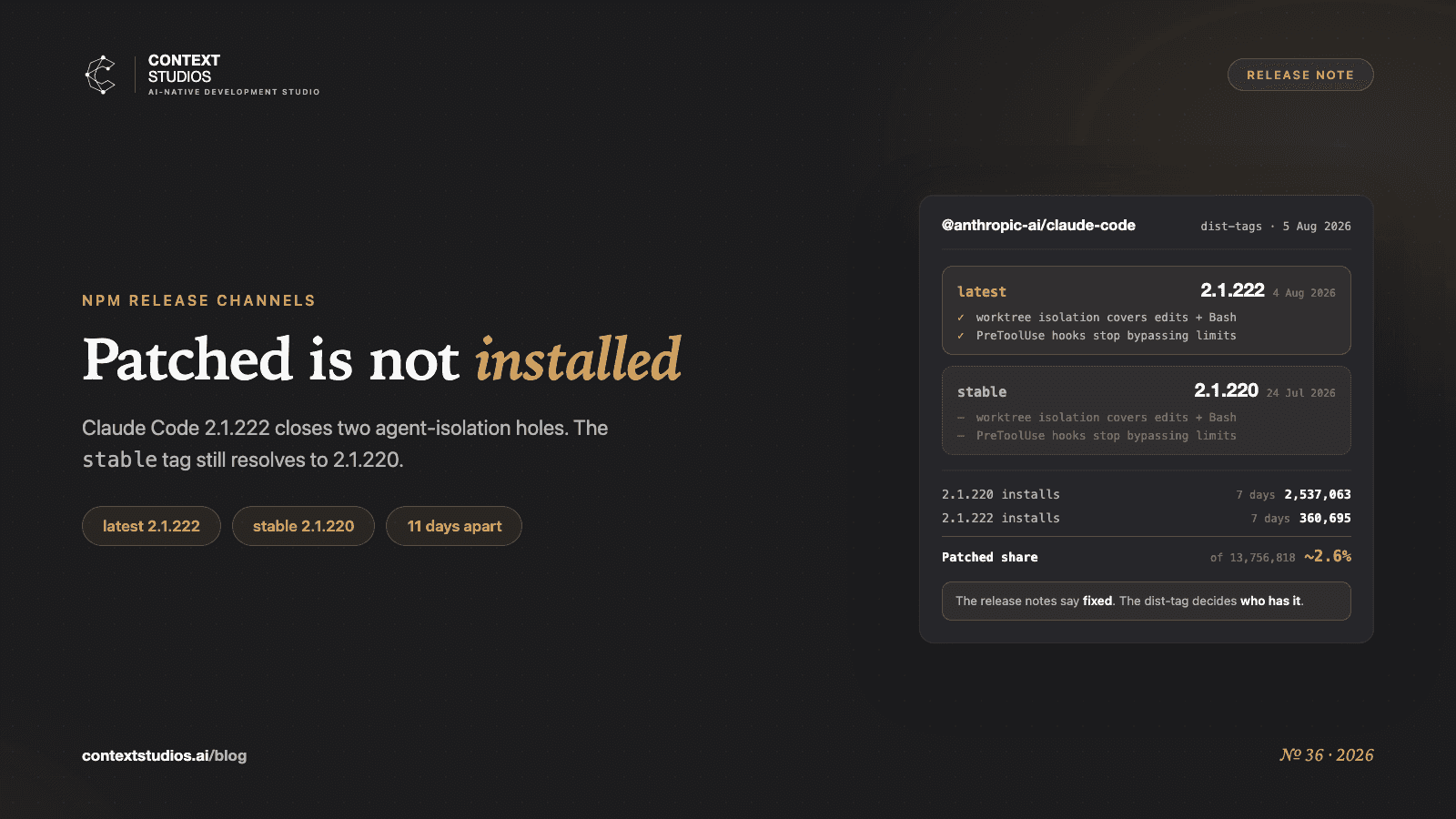
Task: Click 'PreToolUse hooks stop bypassing limits' in latest card
Action: click(x=1107, y=336)
